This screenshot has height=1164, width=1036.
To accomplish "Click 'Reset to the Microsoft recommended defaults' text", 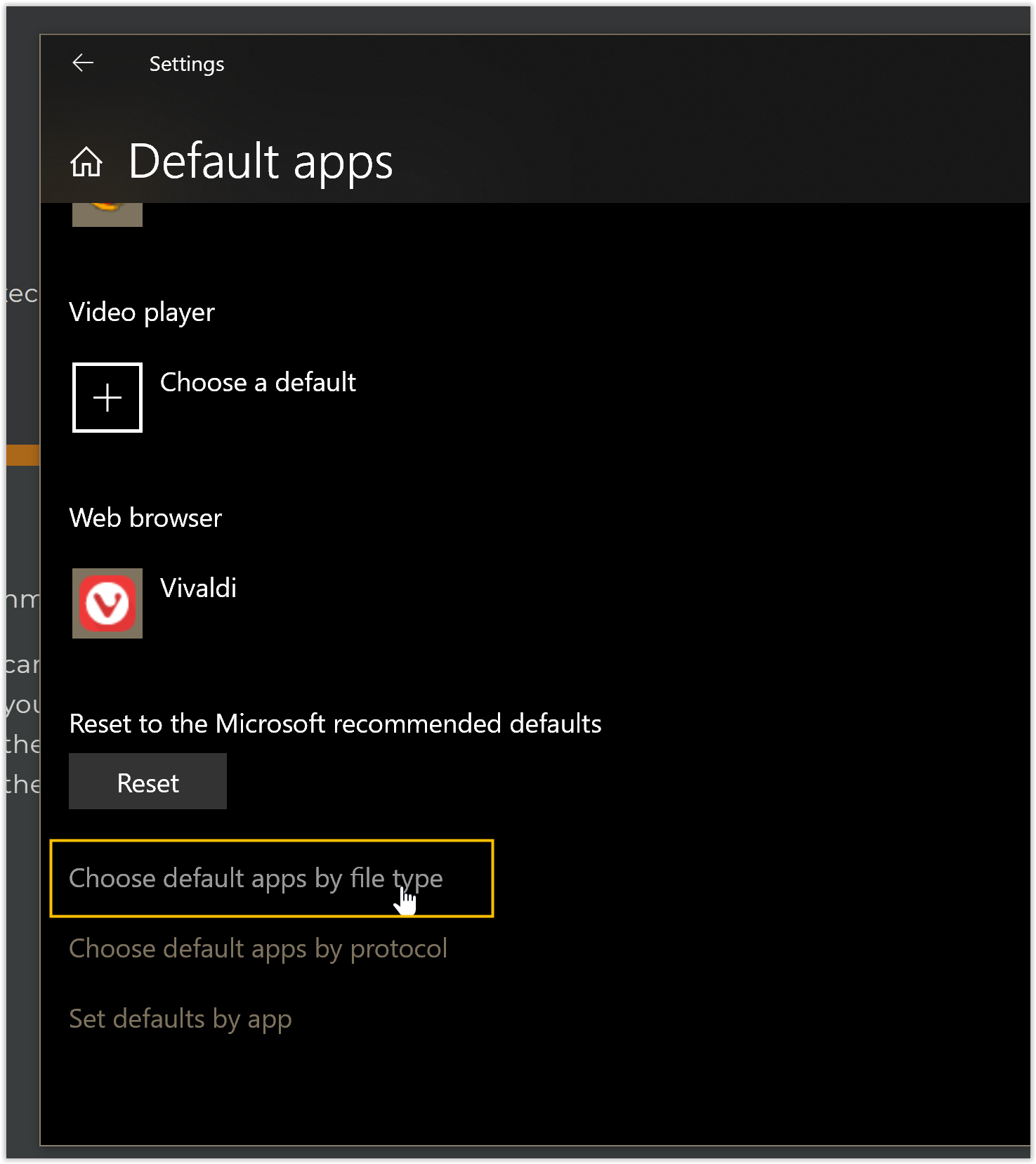I will [x=335, y=724].
